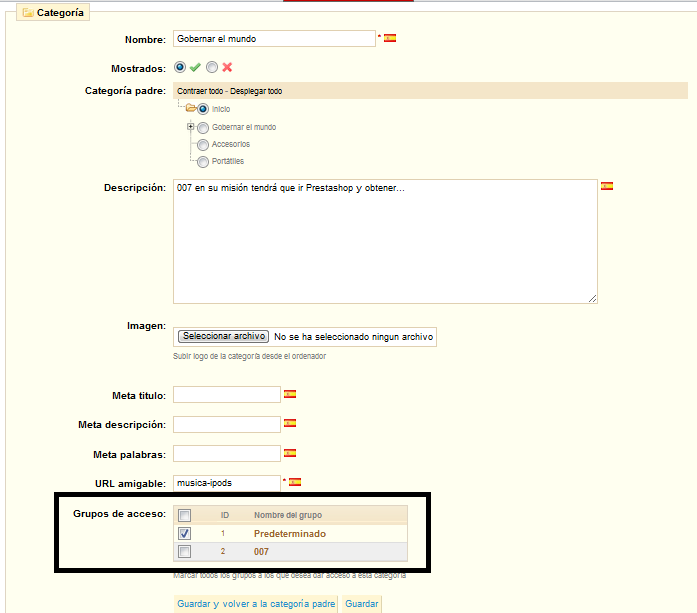The image size is (697, 613).
Task: Click the flag icon beside URL amigable
Action: coord(295,481)
